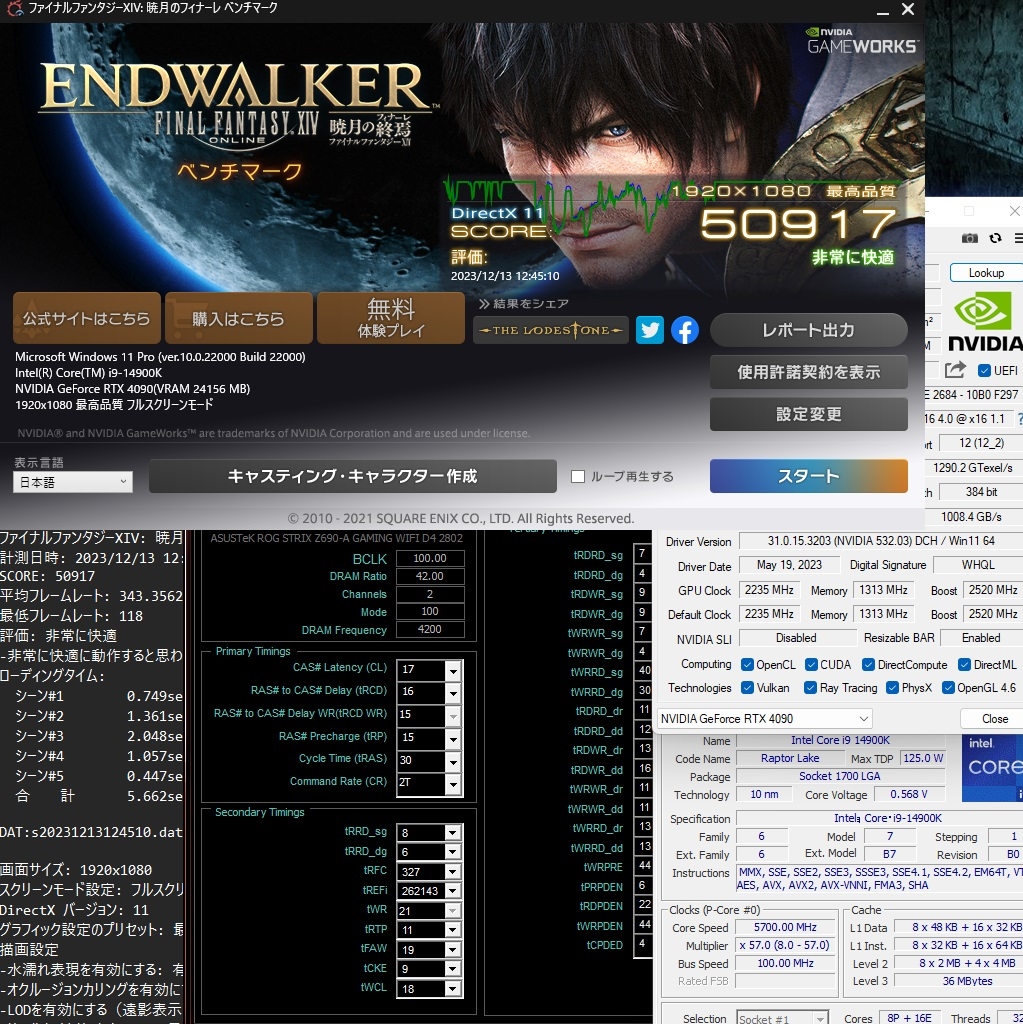Click Core Speed 5700.00 MHz in CPU-Z
The image size is (1023, 1024).
pyautogui.click(x=785, y=927)
